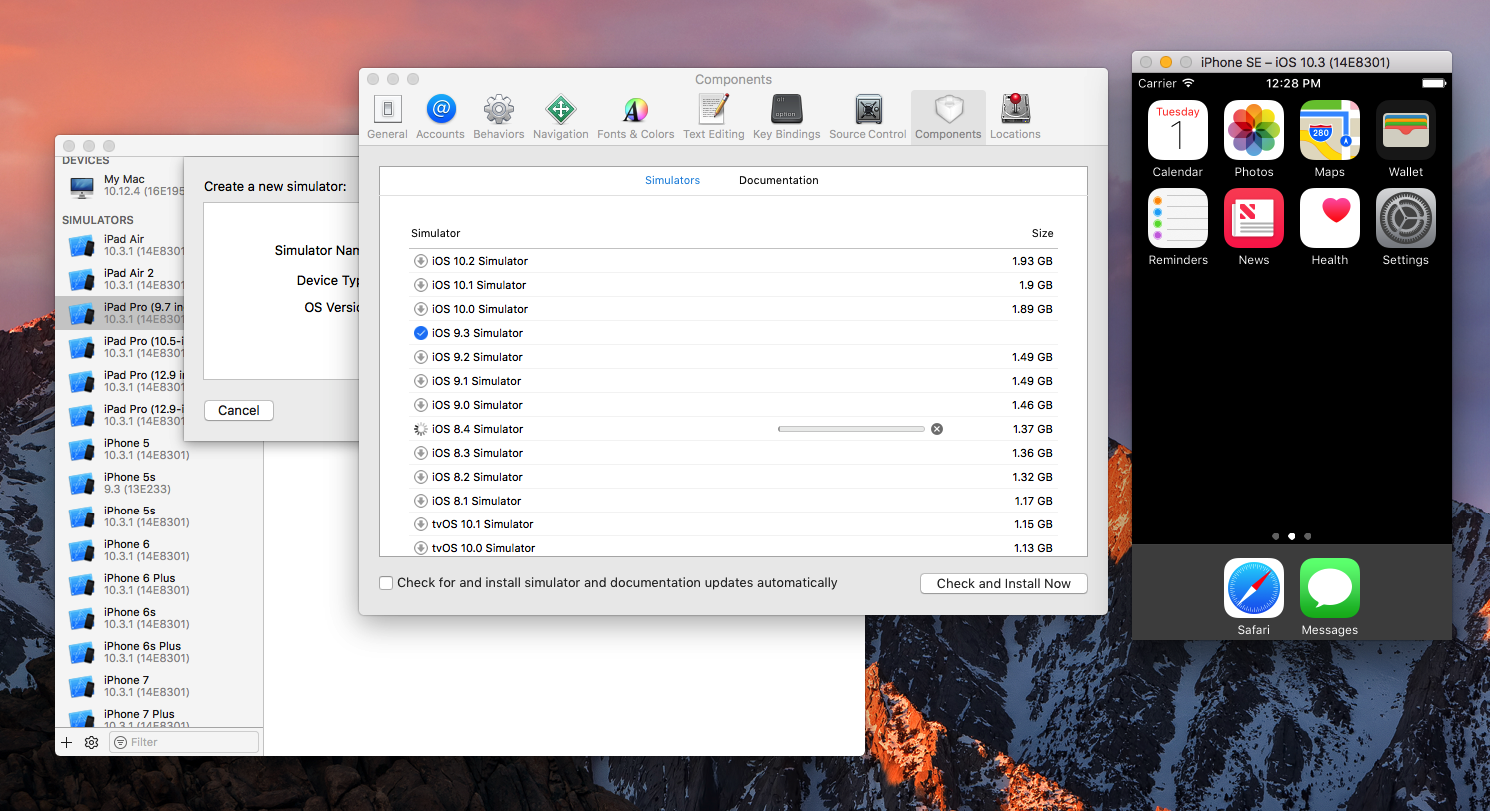Click the iOS 9.2 Simulator size 1.49 GB

pos(1031,357)
